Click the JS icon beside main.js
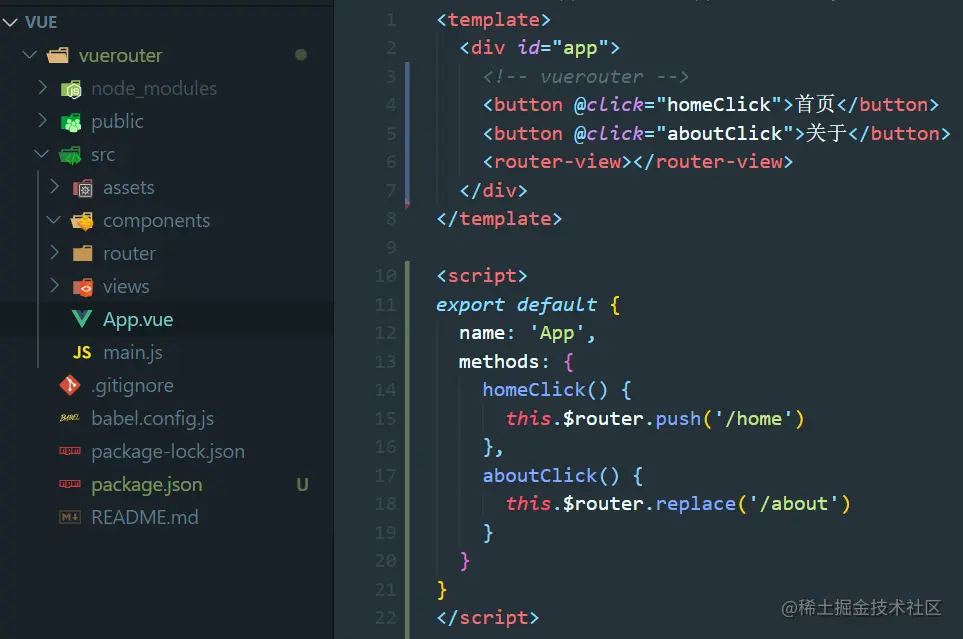This screenshot has height=639, width=963. pos(82,353)
